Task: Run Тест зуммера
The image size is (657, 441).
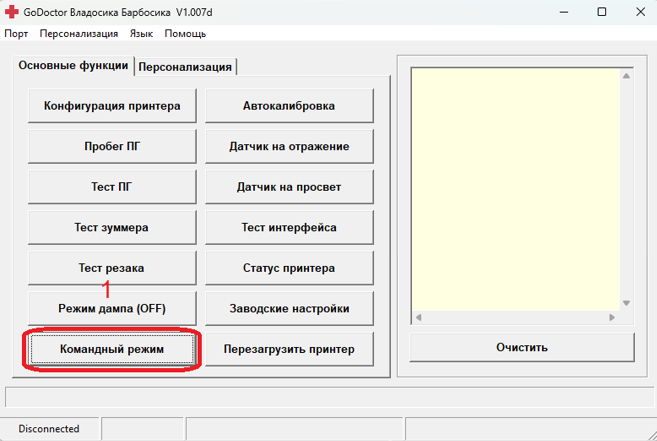Action: click(x=112, y=227)
